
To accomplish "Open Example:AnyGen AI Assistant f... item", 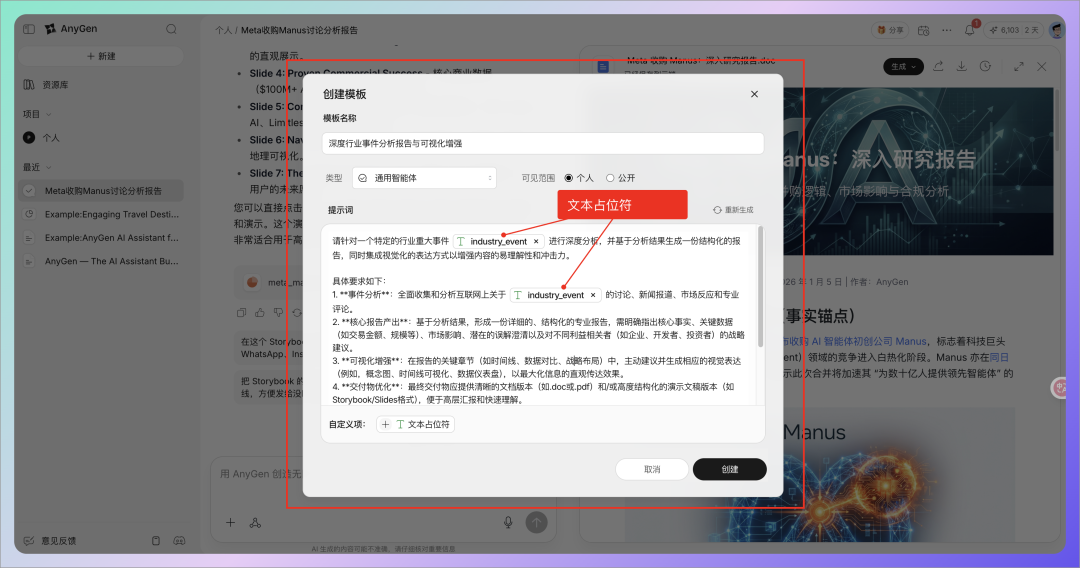I will 101,238.
